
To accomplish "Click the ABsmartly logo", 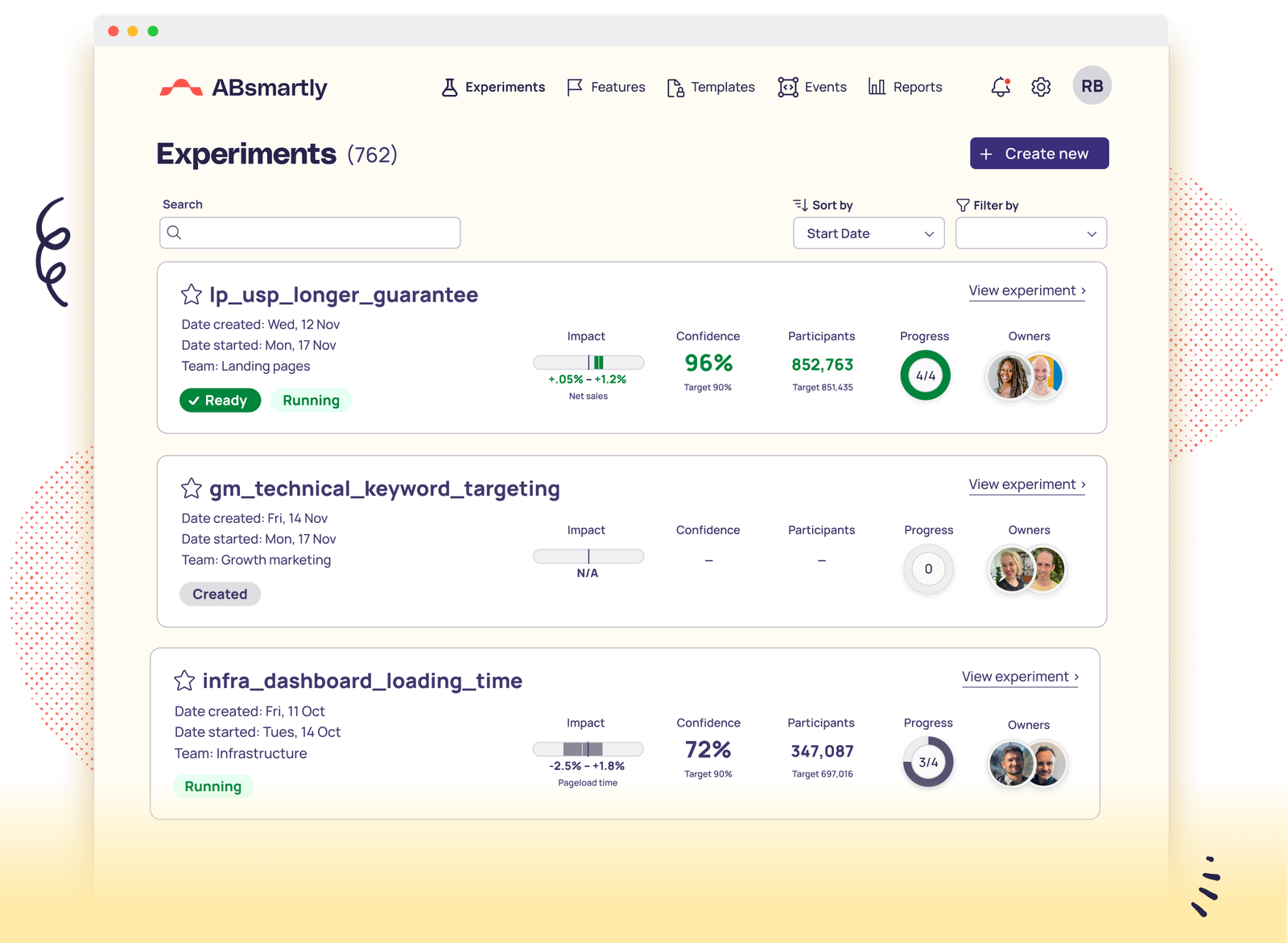I will point(244,88).
